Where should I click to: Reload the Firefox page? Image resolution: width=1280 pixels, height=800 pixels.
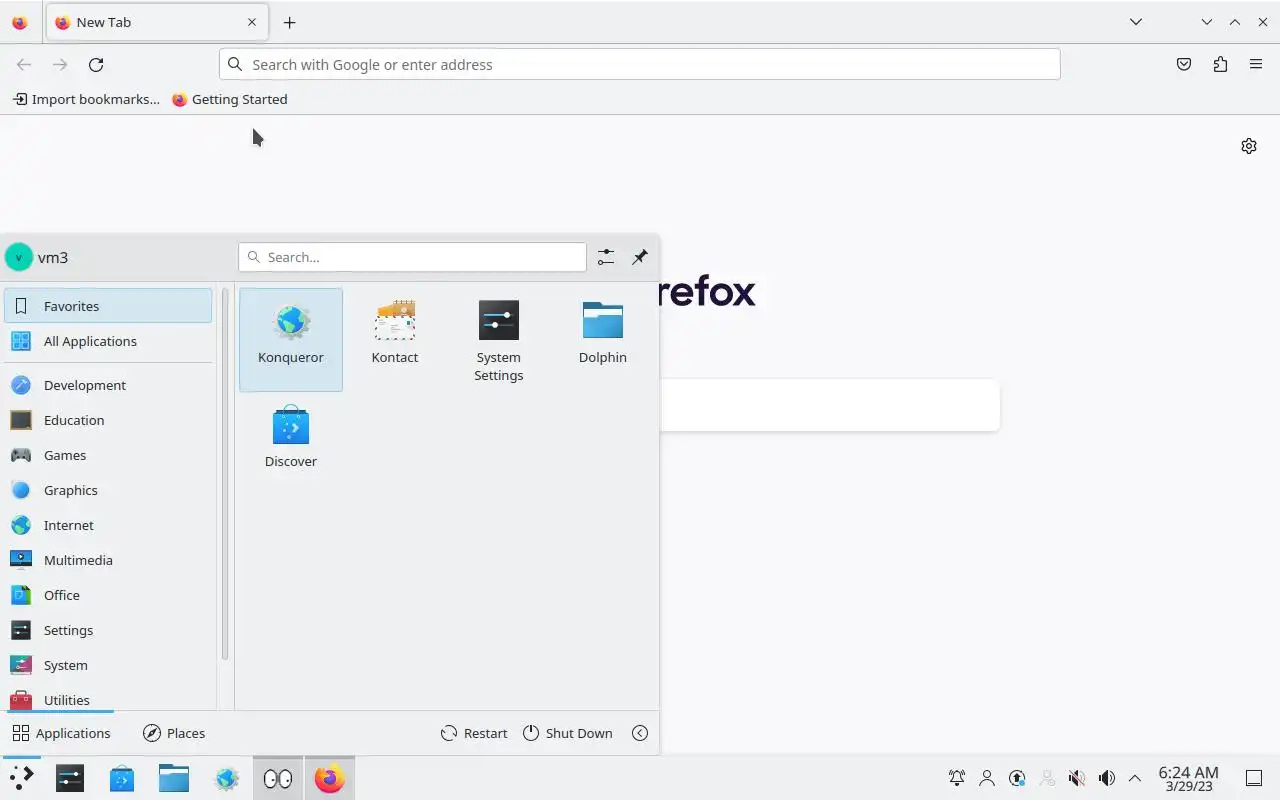(96, 64)
